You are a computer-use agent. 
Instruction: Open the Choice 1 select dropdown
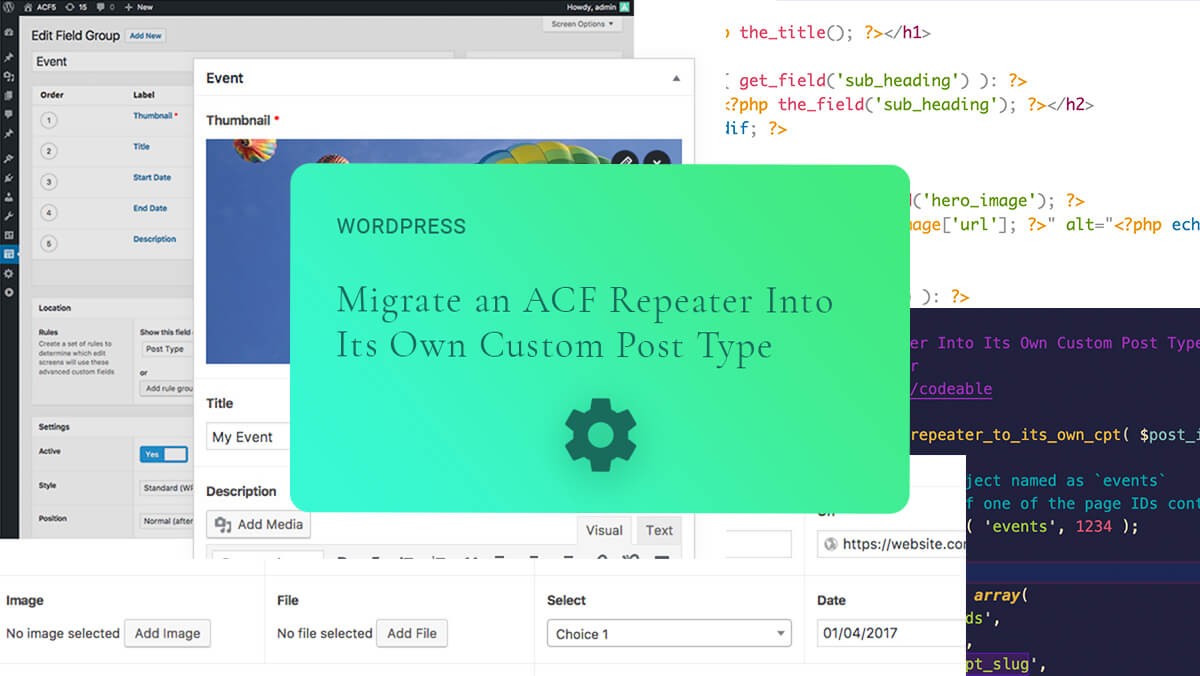click(x=668, y=633)
